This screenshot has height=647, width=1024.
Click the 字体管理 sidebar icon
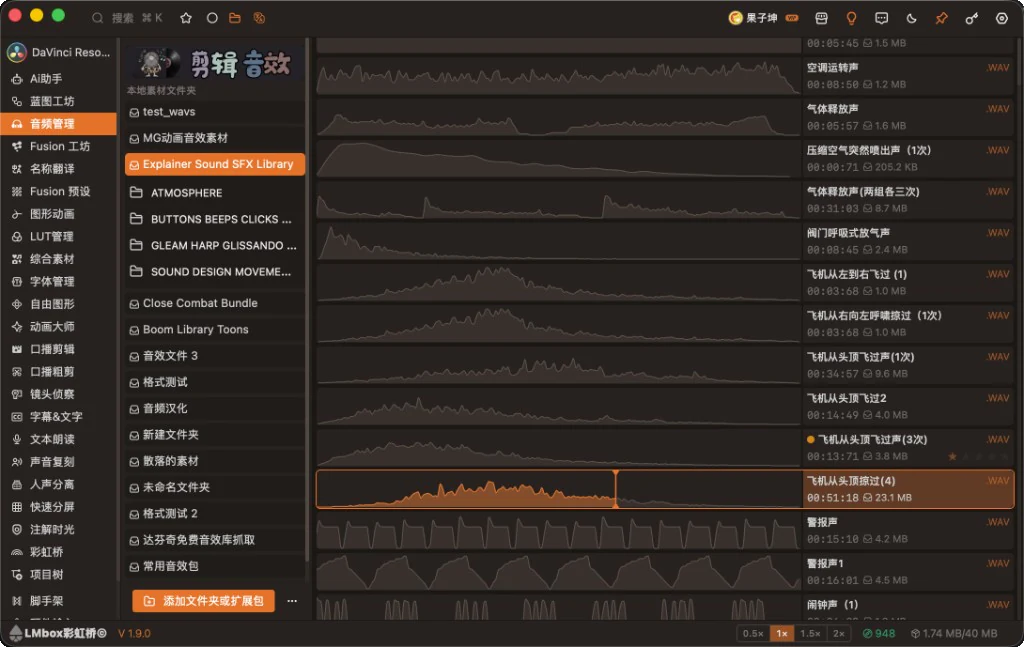tap(17, 281)
